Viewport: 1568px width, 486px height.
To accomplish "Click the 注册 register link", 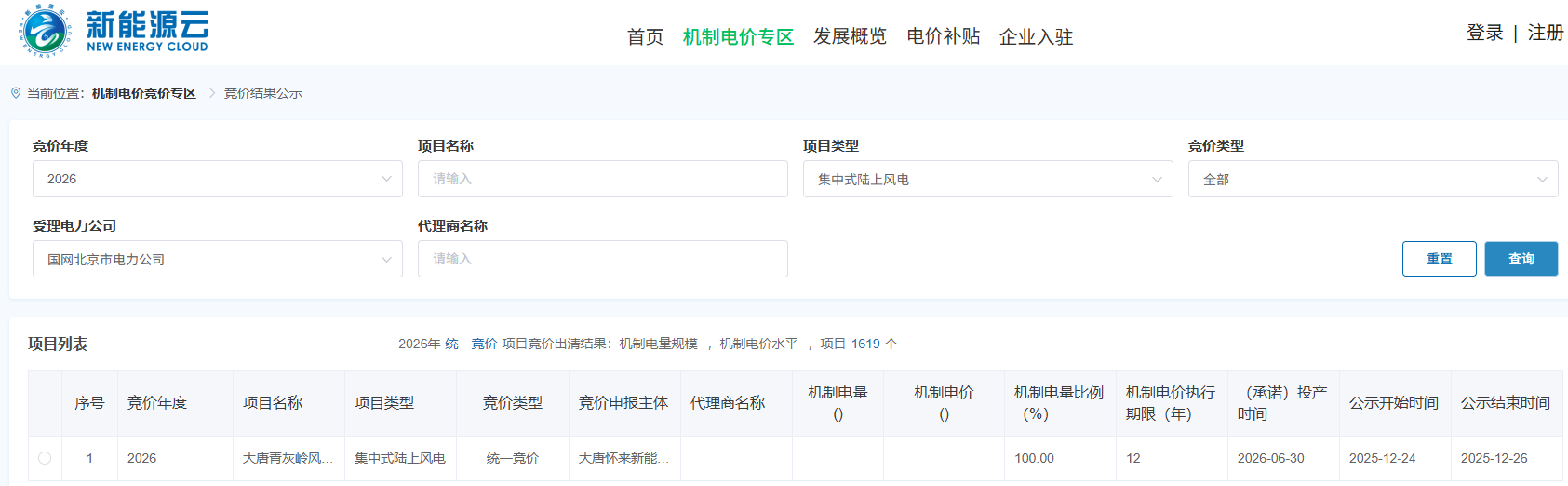I will tap(1545, 33).
